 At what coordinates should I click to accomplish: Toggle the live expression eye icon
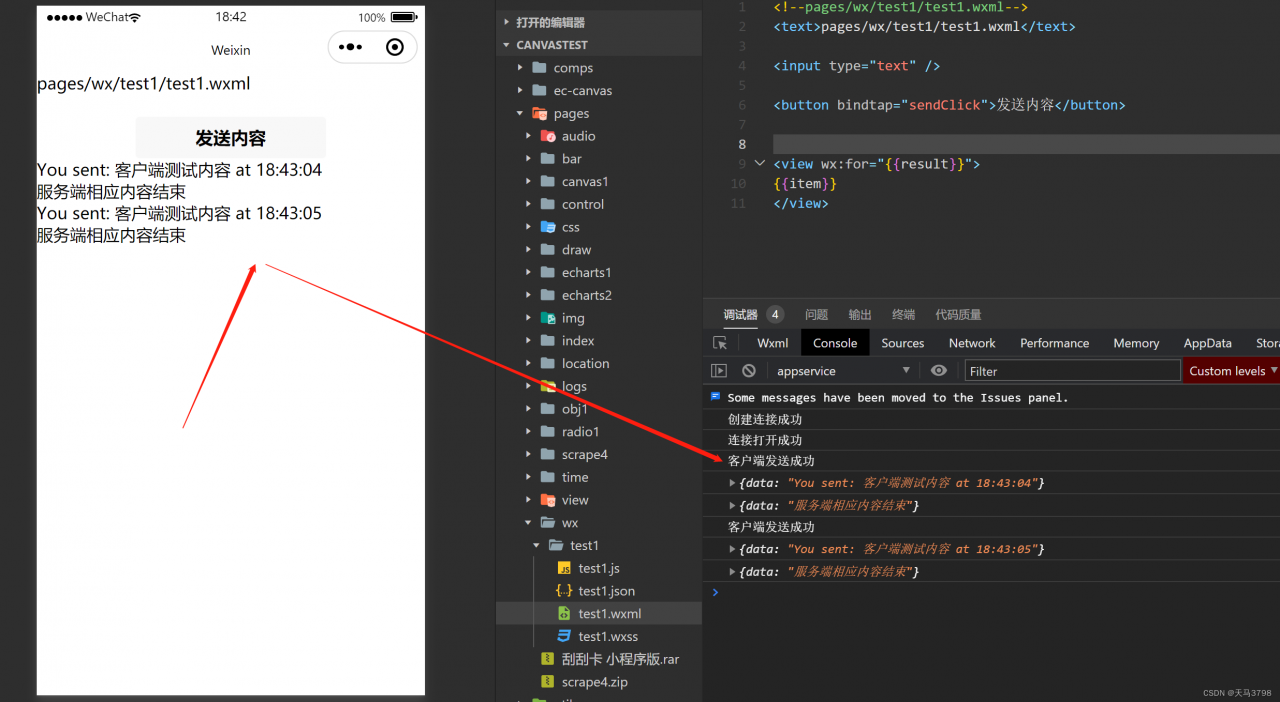point(938,371)
